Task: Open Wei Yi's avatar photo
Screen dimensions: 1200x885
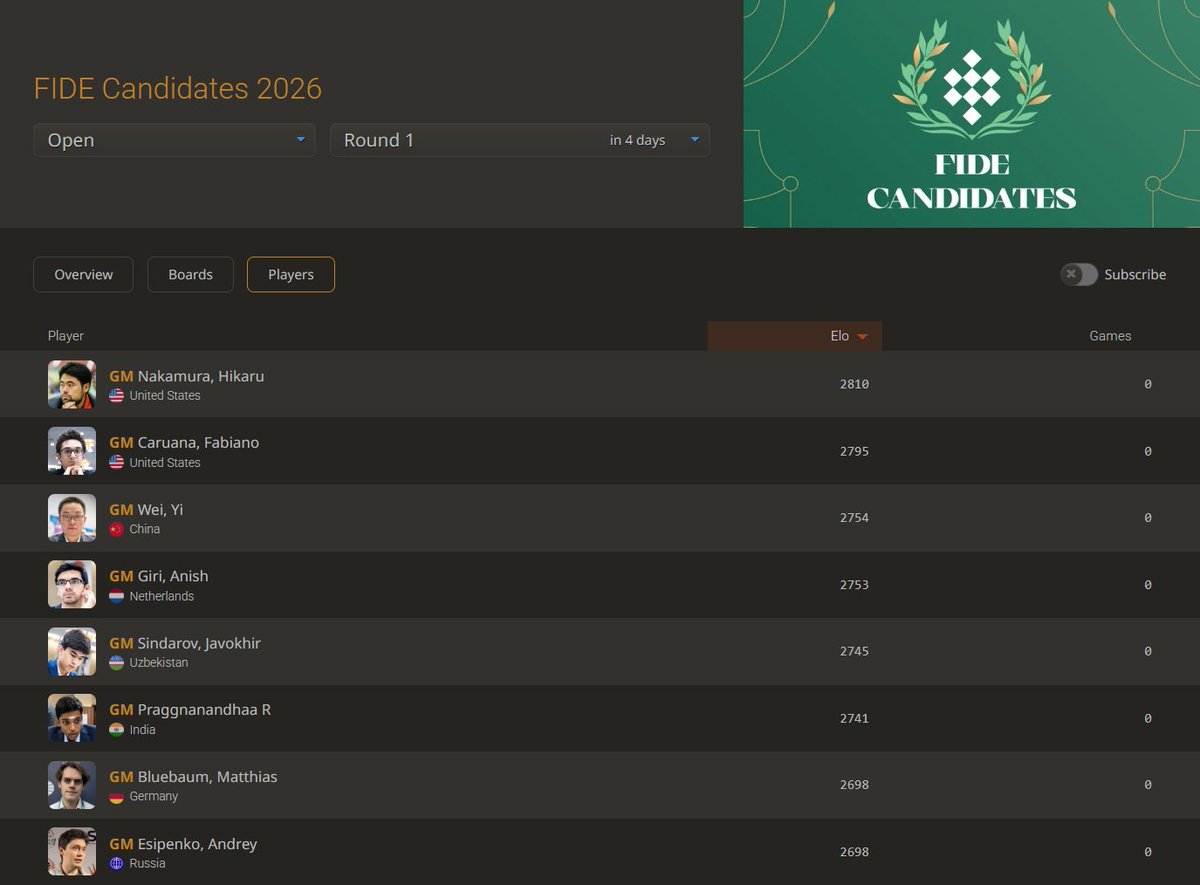Action: coord(72,518)
